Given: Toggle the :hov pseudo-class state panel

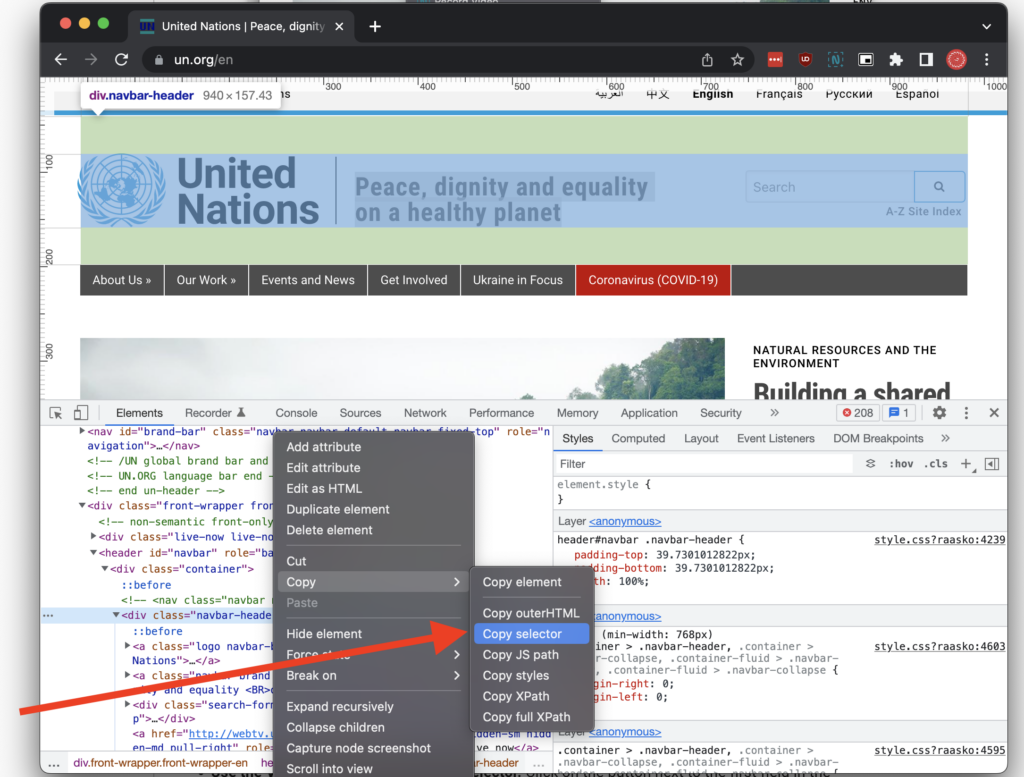Looking at the screenshot, I should coord(901,463).
